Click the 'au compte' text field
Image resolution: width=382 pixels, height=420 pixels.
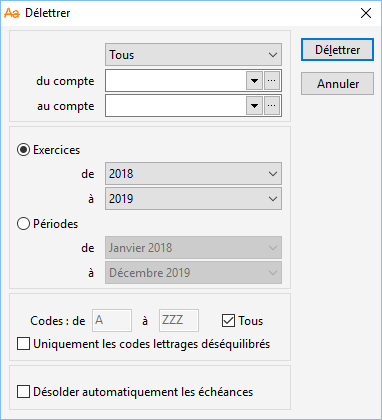(x=176, y=106)
